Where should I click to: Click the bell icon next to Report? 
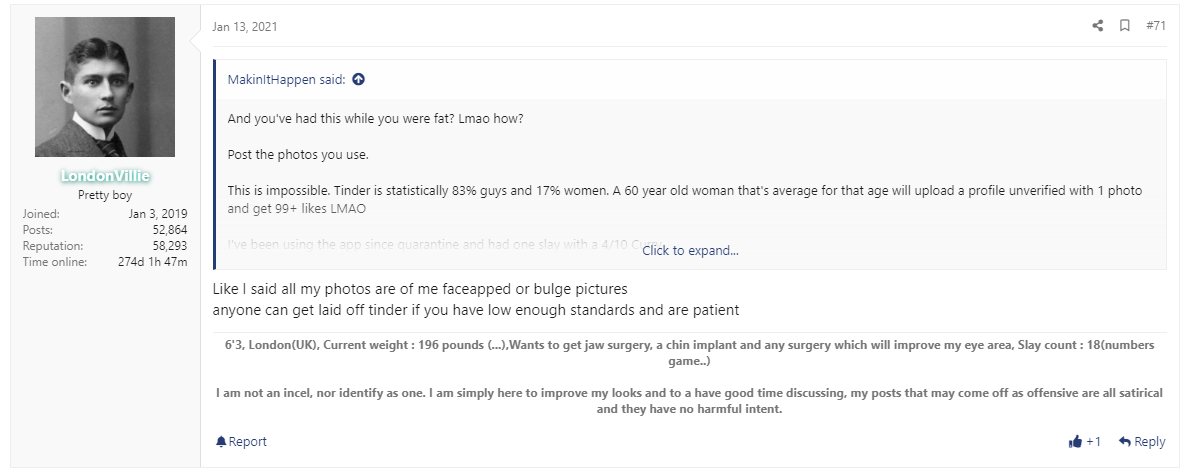(221, 441)
